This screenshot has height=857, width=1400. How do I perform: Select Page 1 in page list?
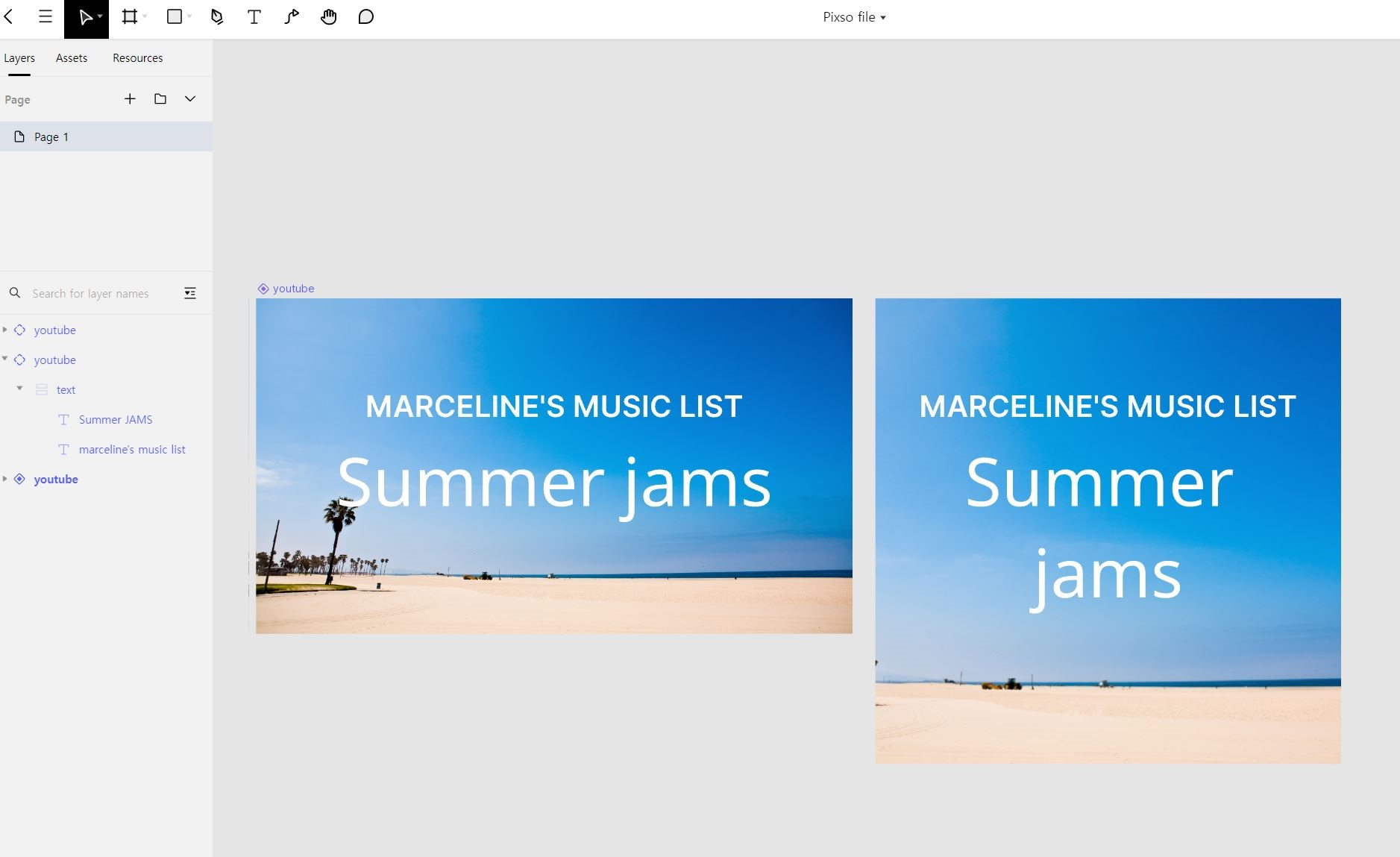[106, 136]
